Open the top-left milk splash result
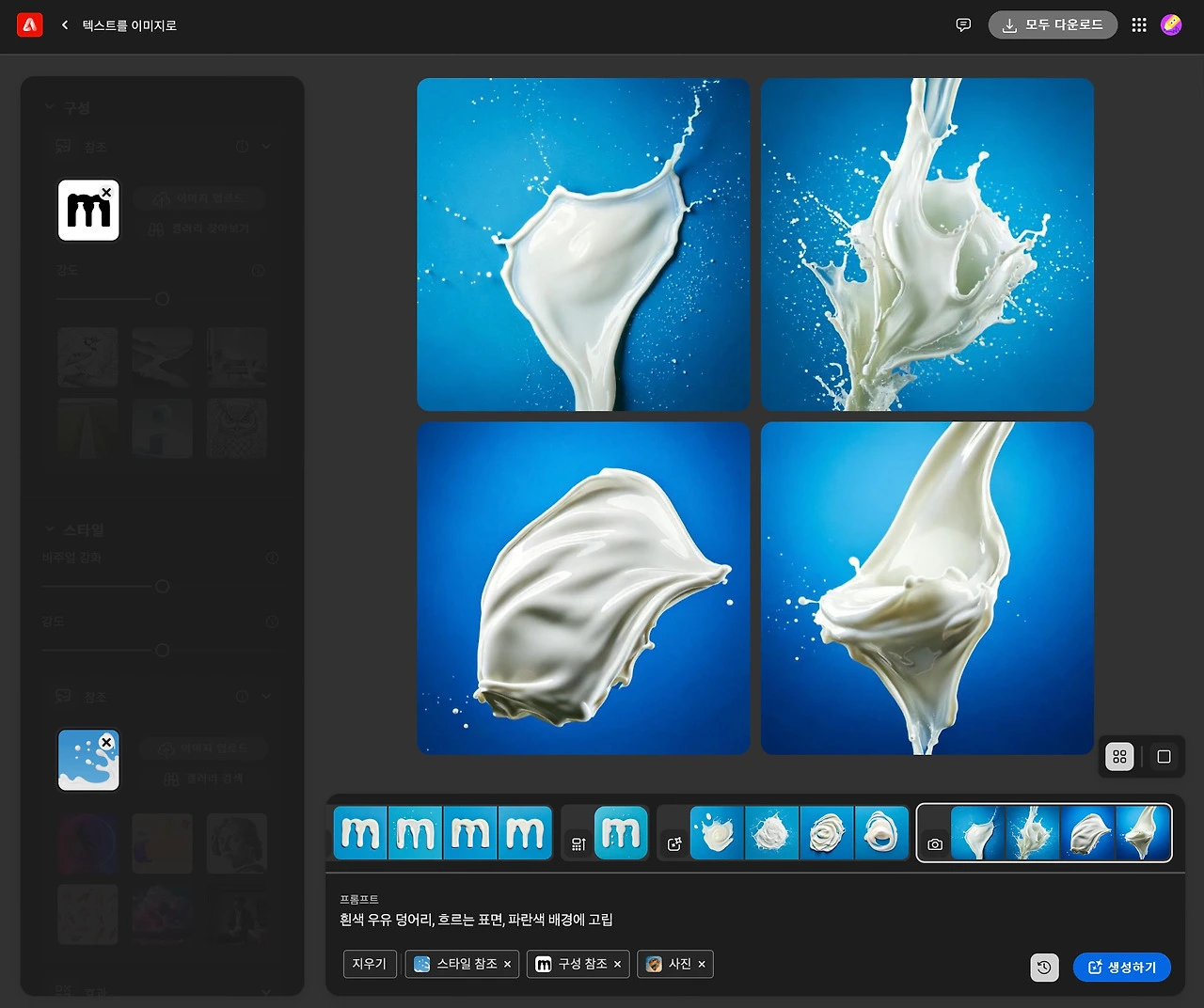The height and width of the screenshot is (1008, 1204). (x=583, y=244)
